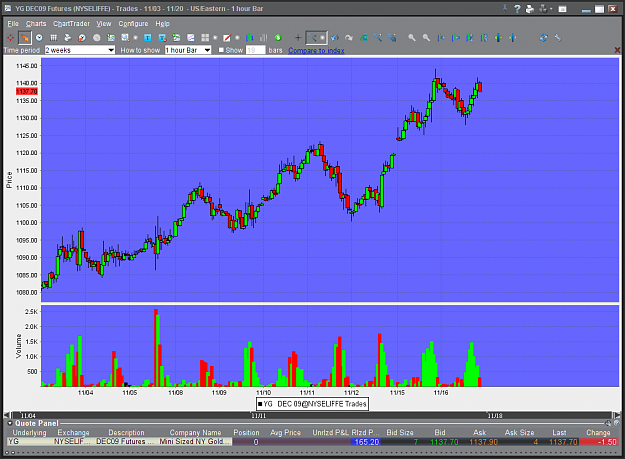Viewport: 625px width, 459px height.
Task: Click the edit-trendline pencil icon
Action: (x=378, y=37)
